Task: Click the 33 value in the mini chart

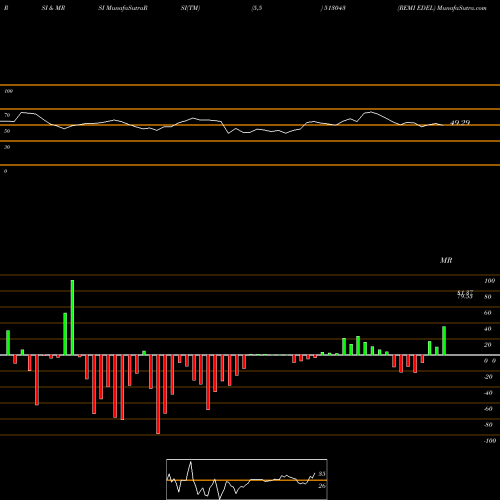Action: coord(322,474)
